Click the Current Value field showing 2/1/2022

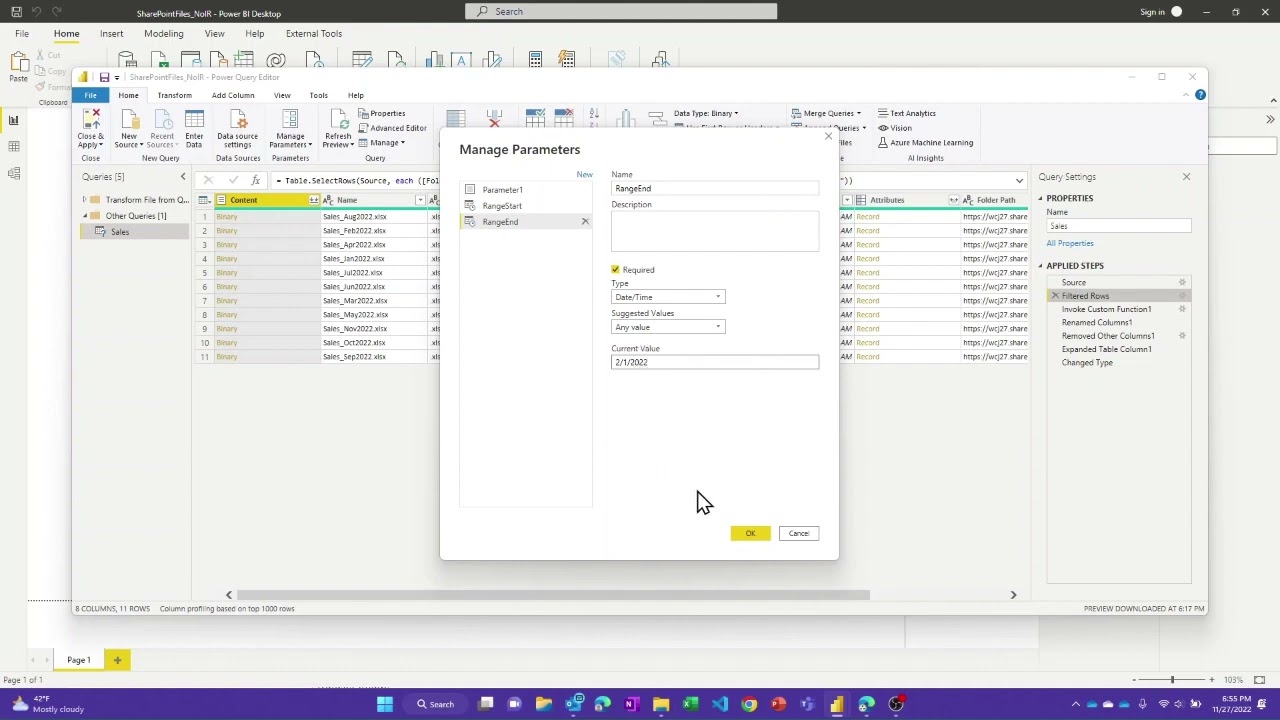[715, 362]
